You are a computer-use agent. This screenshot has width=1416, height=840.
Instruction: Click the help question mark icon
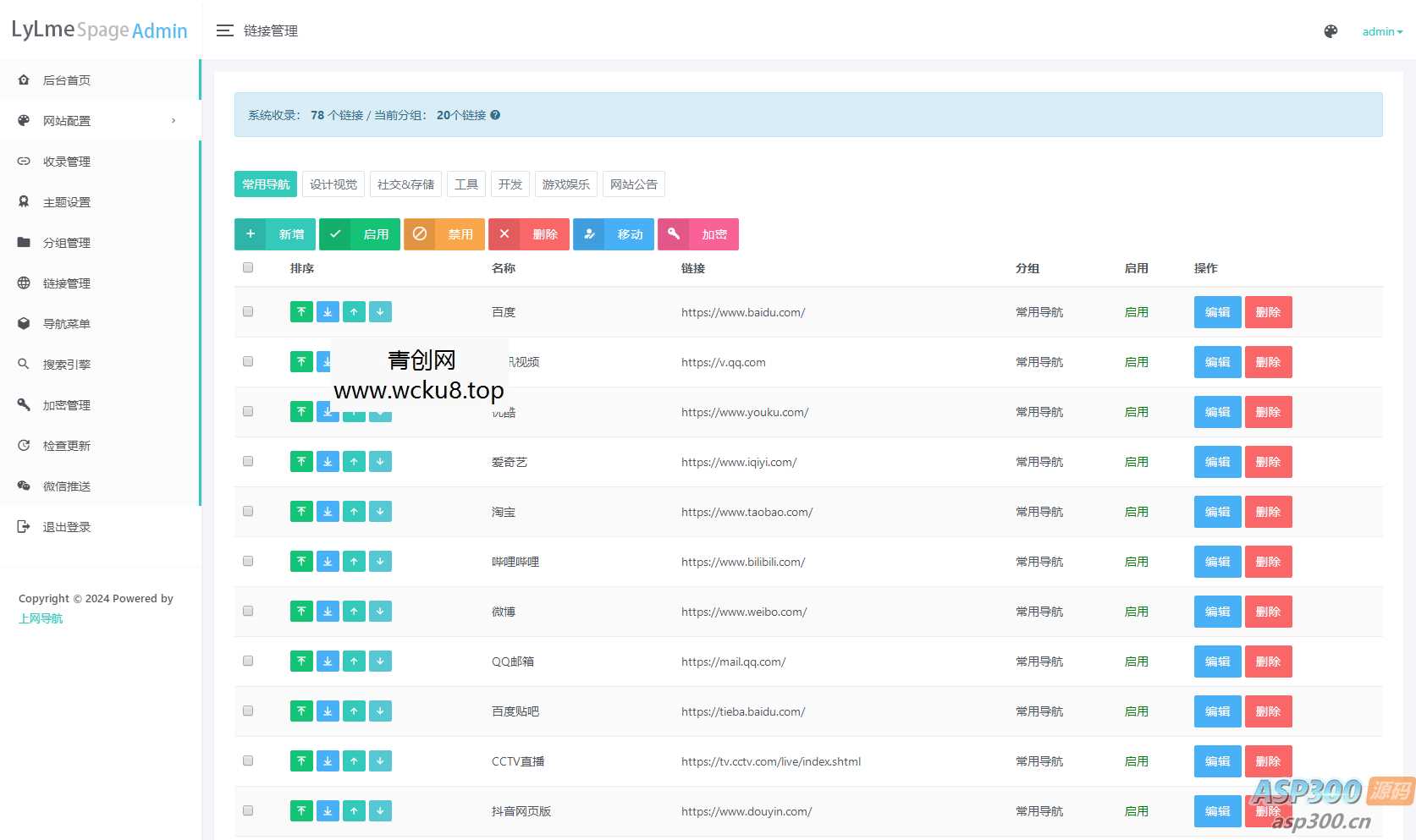tap(495, 115)
